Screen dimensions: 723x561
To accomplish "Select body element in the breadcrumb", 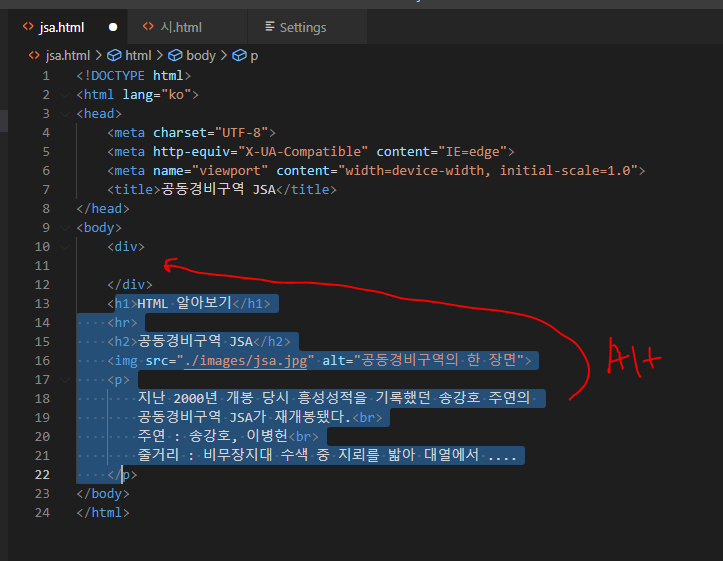I will [201, 56].
